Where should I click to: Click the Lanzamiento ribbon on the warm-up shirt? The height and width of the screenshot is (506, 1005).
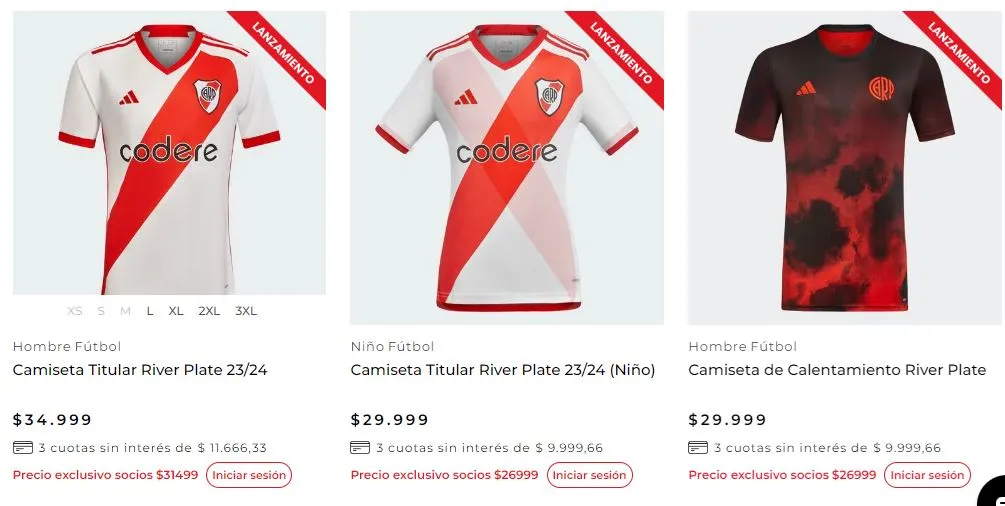click(x=959, y=52)
